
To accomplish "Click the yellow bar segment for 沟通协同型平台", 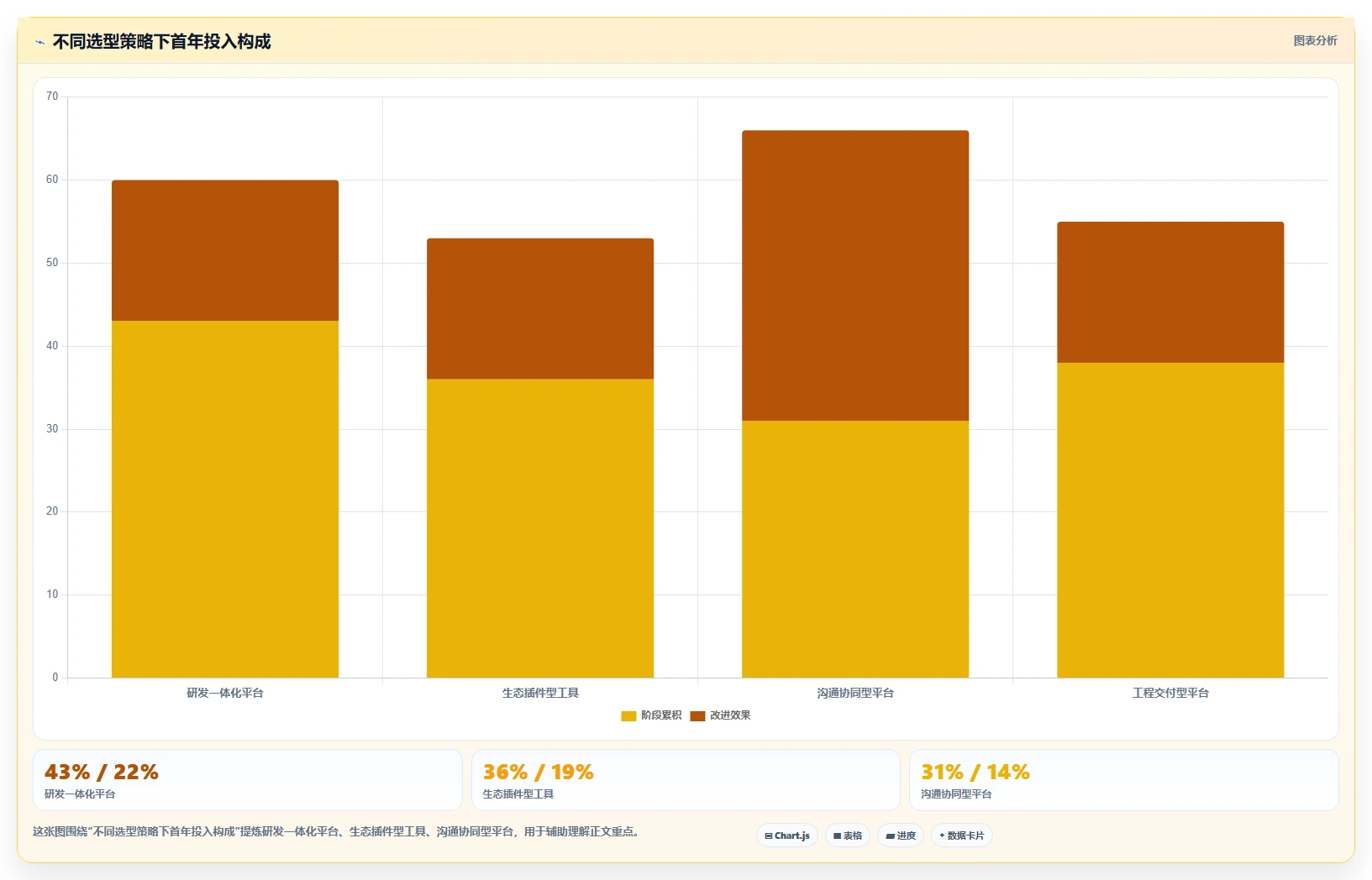I will click(x=855, y=549).
